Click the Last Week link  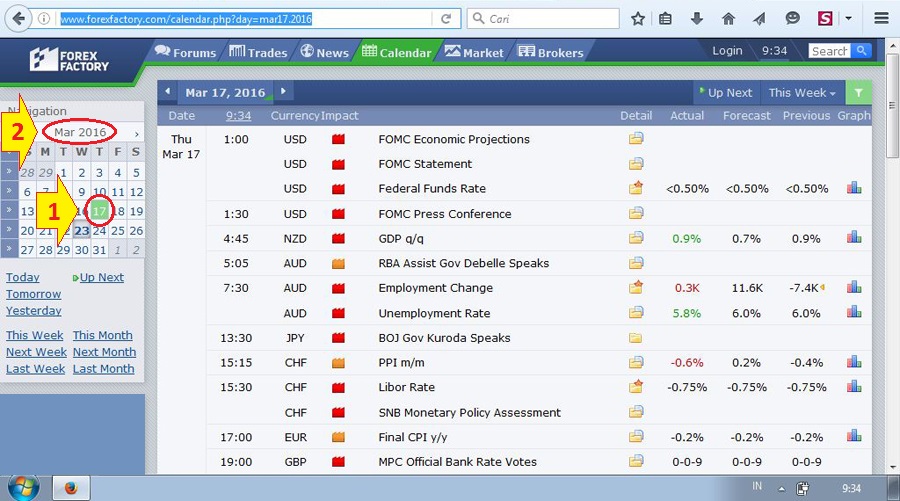[x=36, y=368]
